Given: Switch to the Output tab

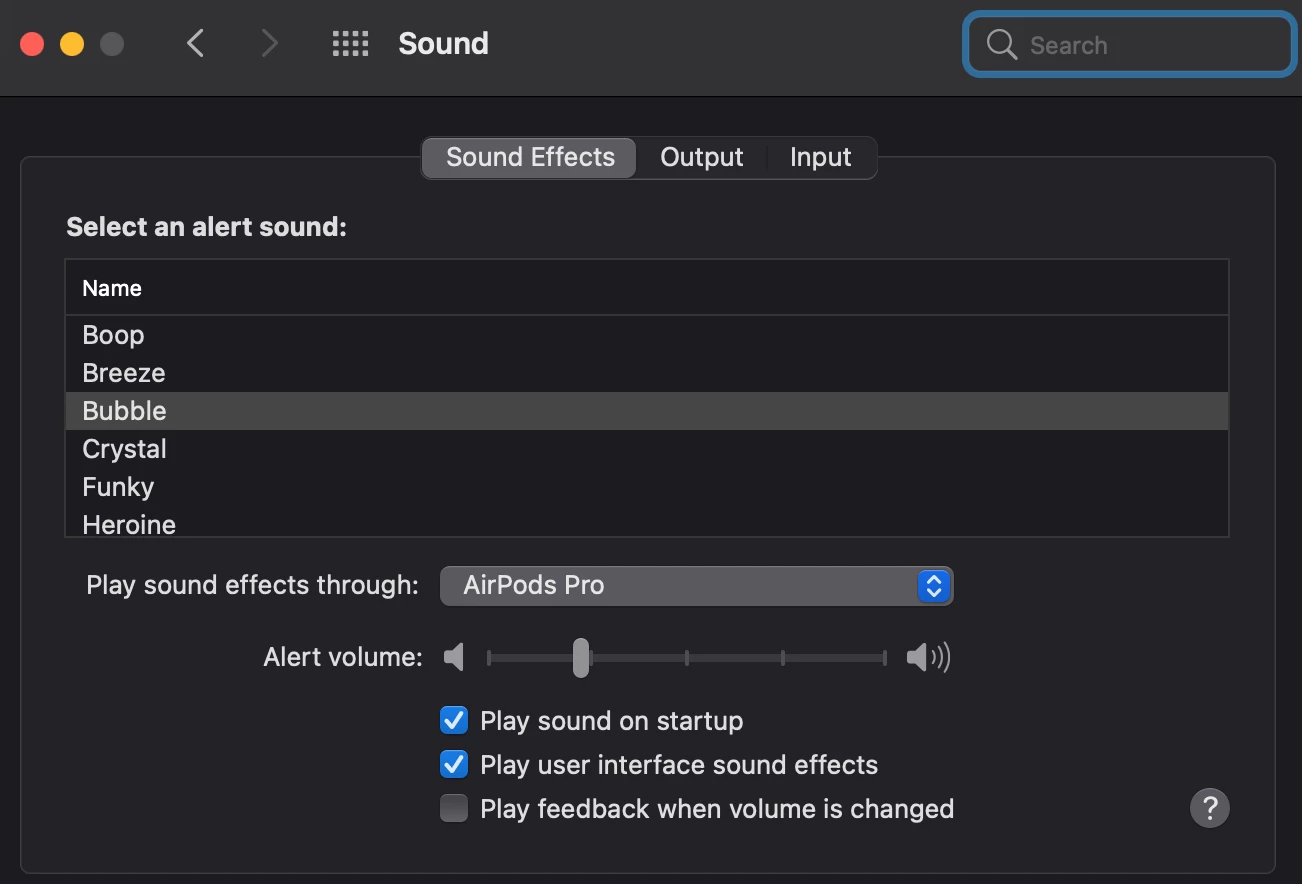Looking at the screenshot, I should (x=701, y=158).
